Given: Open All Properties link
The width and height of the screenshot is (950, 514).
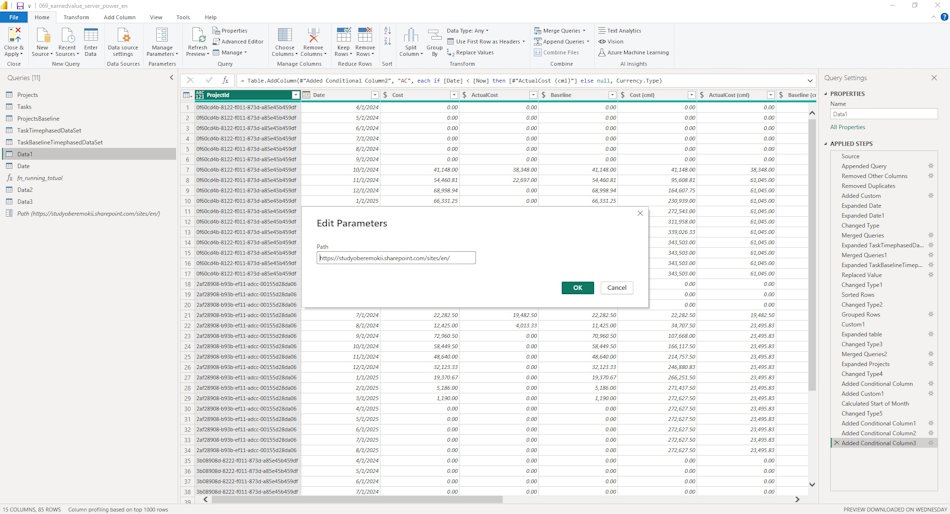Looking at the screenshot, I should click(848, 127).
